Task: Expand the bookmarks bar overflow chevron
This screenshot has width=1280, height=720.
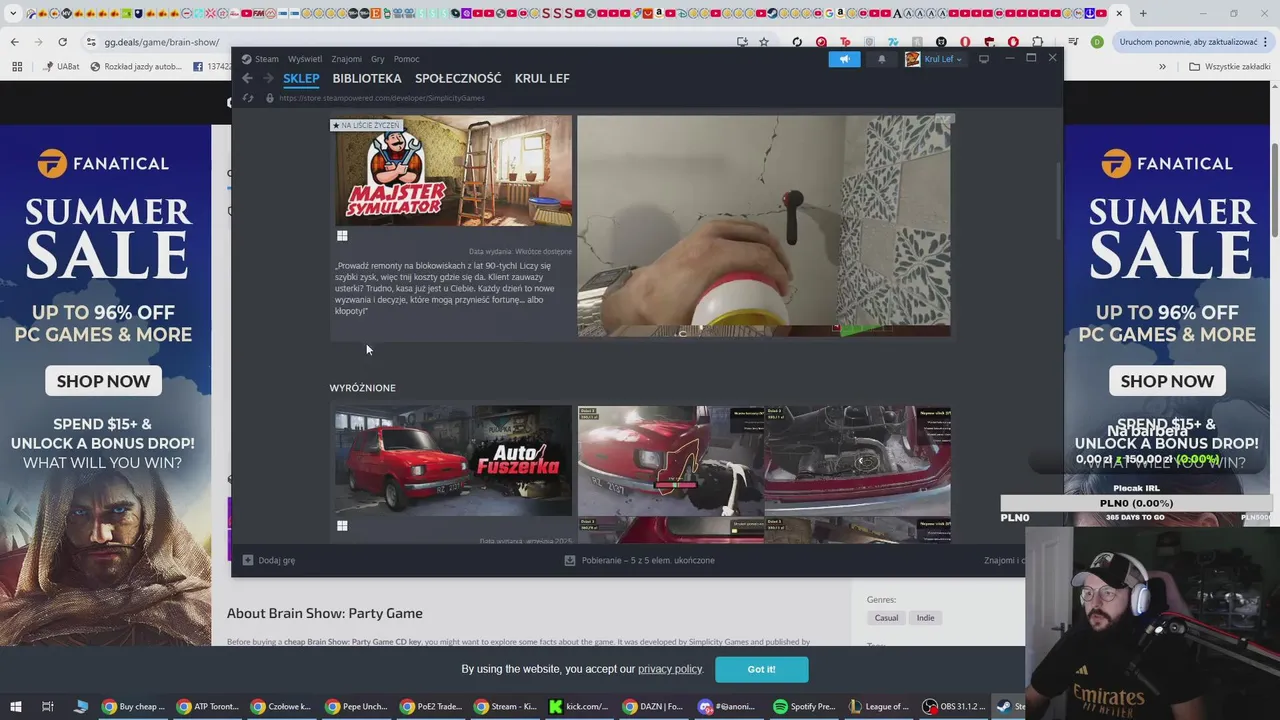Action: (x=1162, y=67)
